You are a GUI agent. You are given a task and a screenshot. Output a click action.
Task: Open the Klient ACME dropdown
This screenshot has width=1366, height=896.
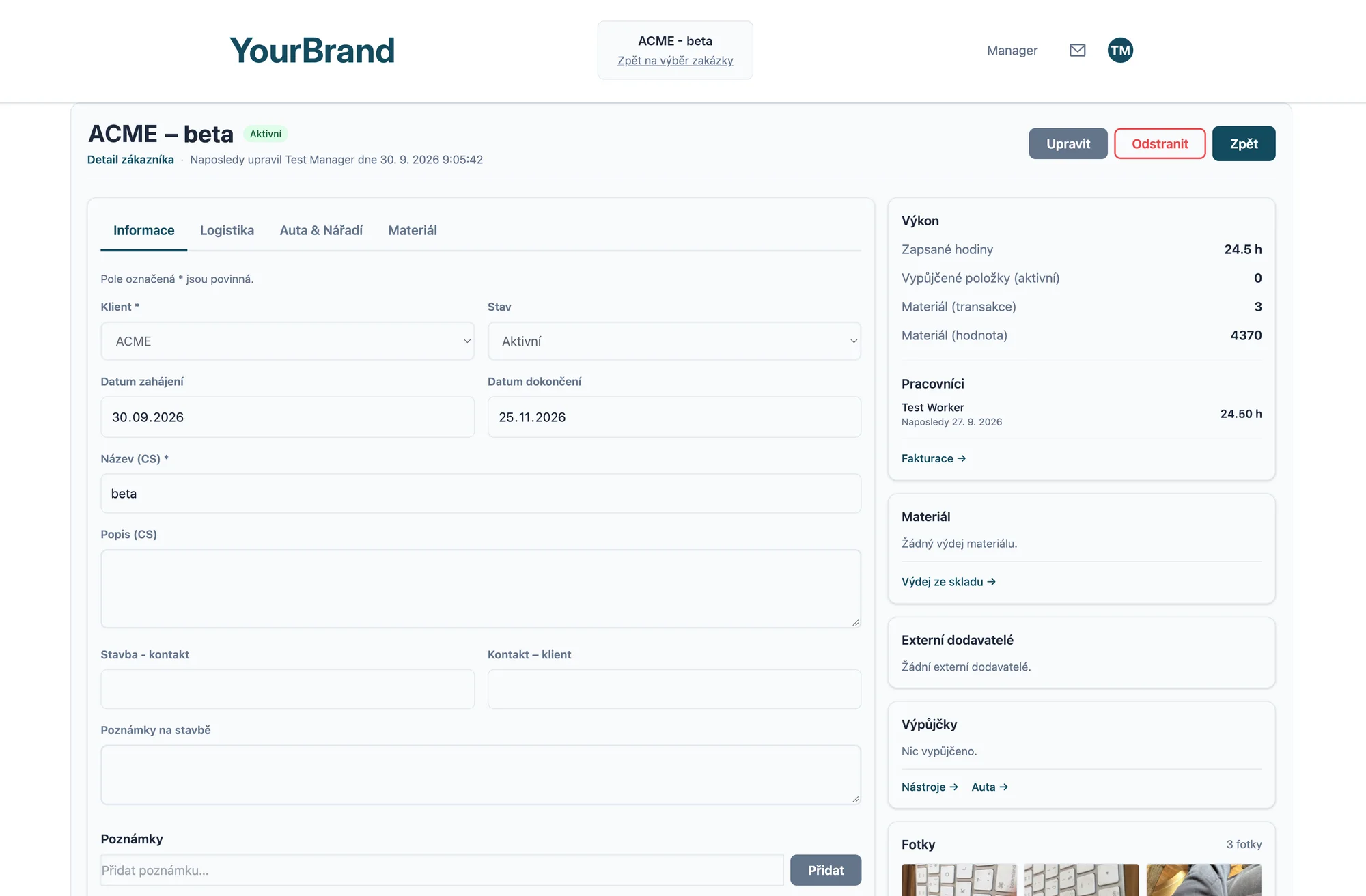[x=288, y=341]
